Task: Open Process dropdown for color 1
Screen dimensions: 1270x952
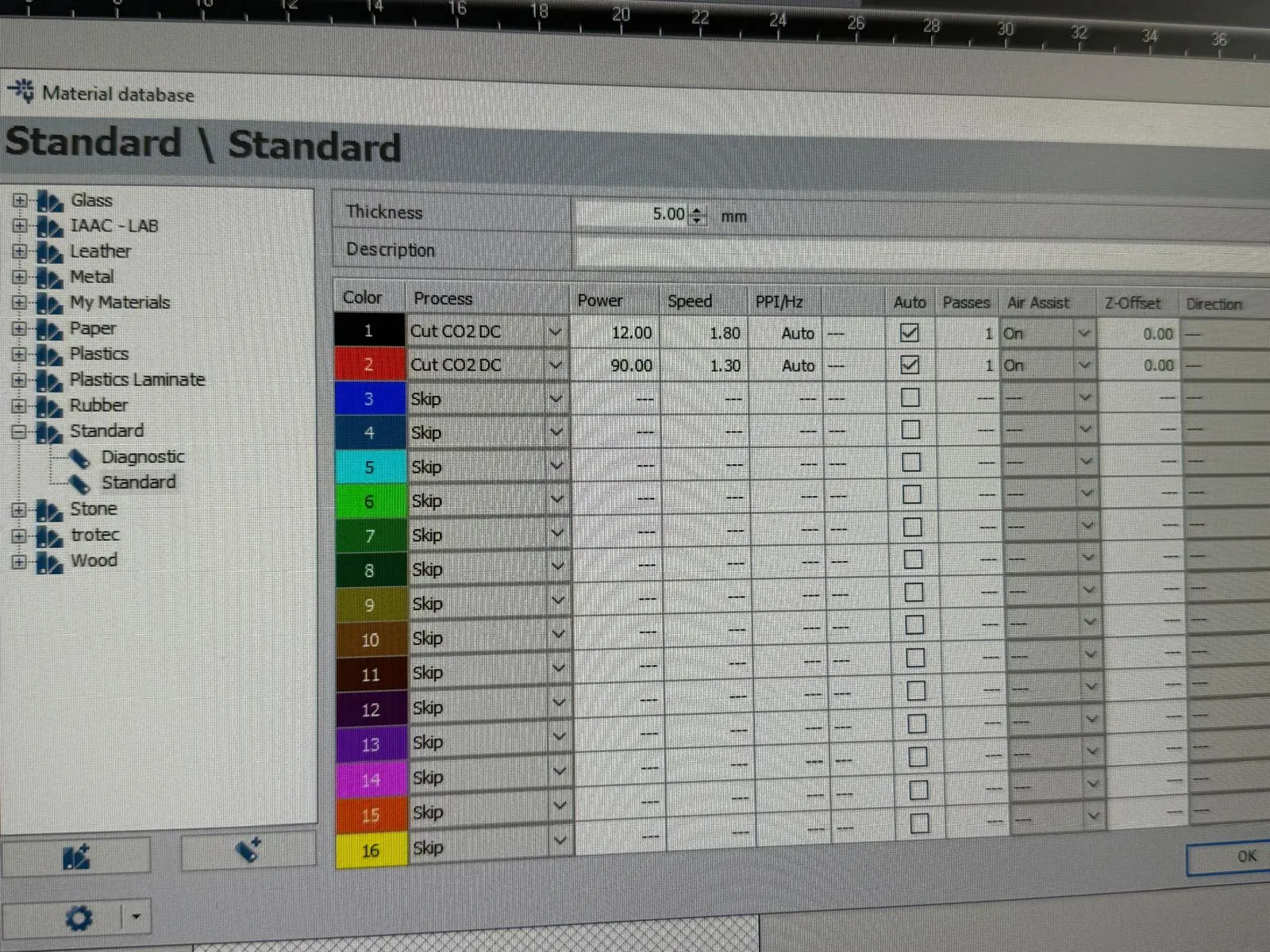Action: (555, 332)
